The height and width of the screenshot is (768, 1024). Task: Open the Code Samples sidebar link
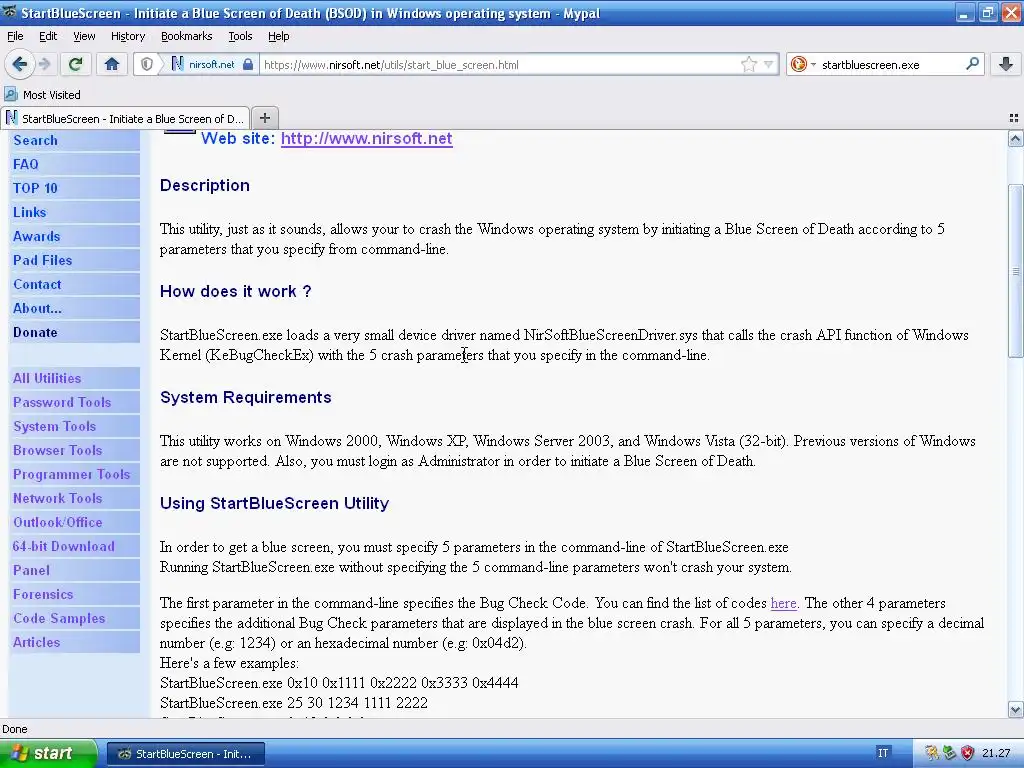(x=59, y=618)
